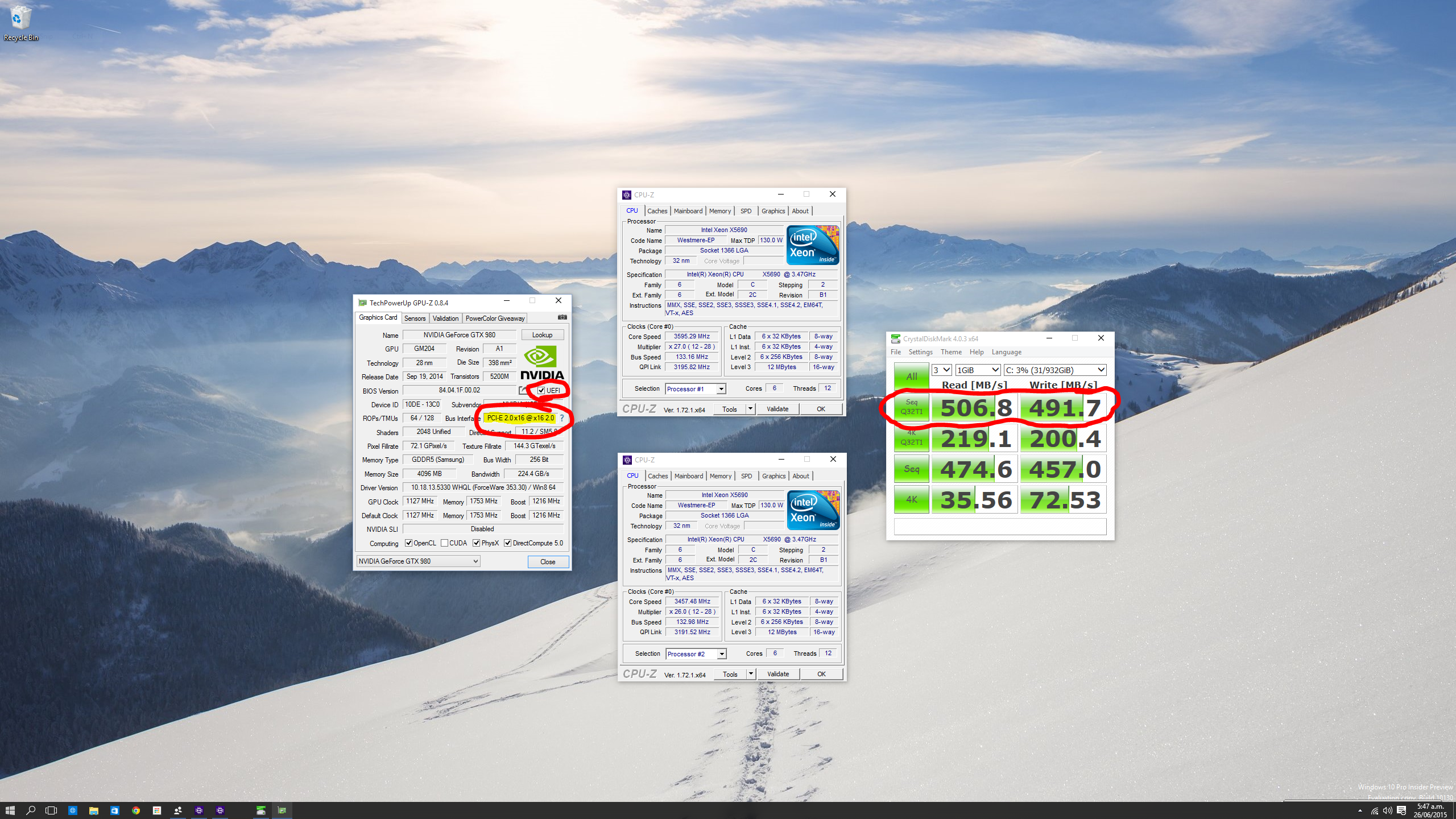1456x819 pixels.
Task: Click Chrome icon in taskbar
Action: point(136,810)
